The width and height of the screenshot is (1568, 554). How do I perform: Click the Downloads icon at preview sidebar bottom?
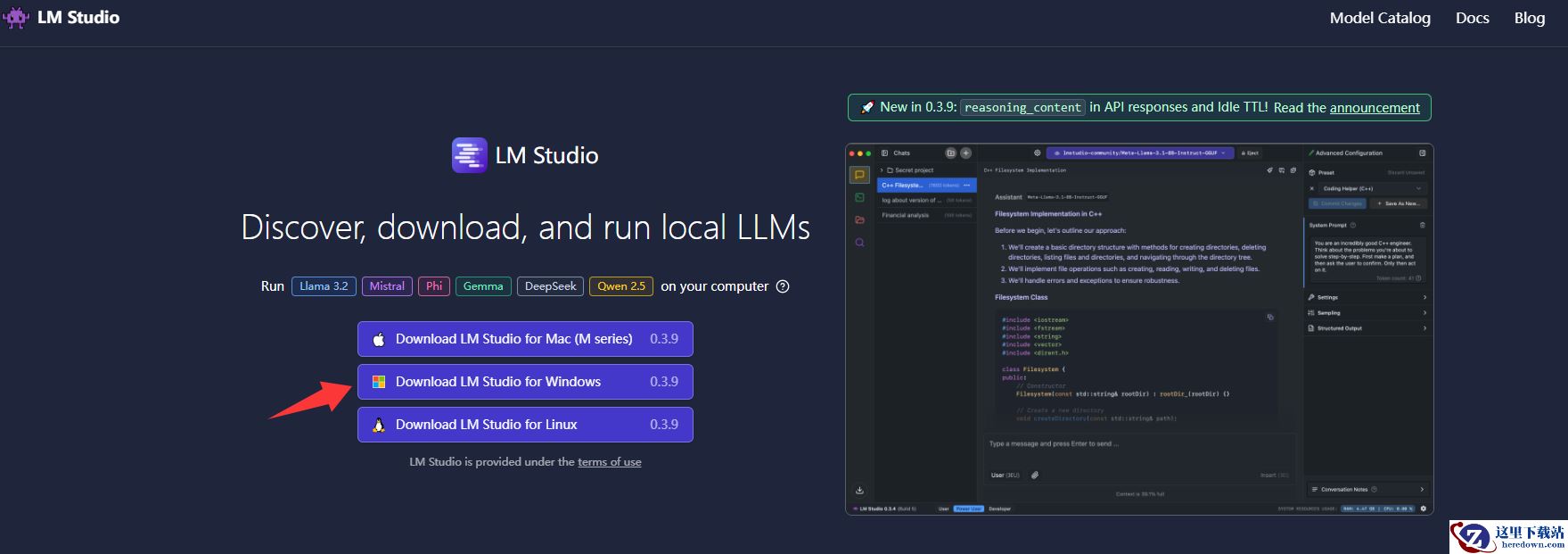859,490
